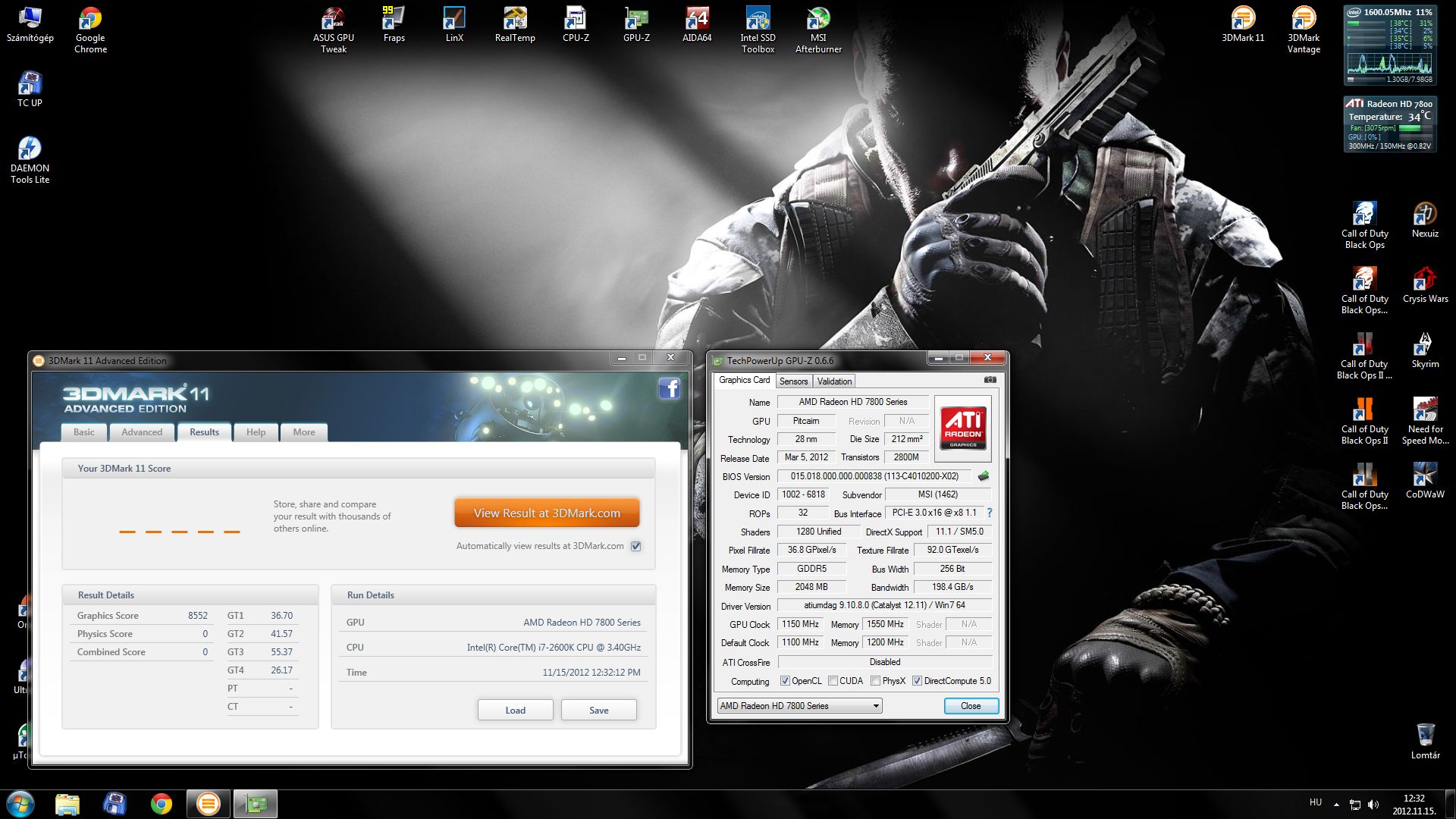The height and width of the screenshot is (819, 1456).
Task: Select the Results tab in 3DMark 11
Action: pos(204,431)
